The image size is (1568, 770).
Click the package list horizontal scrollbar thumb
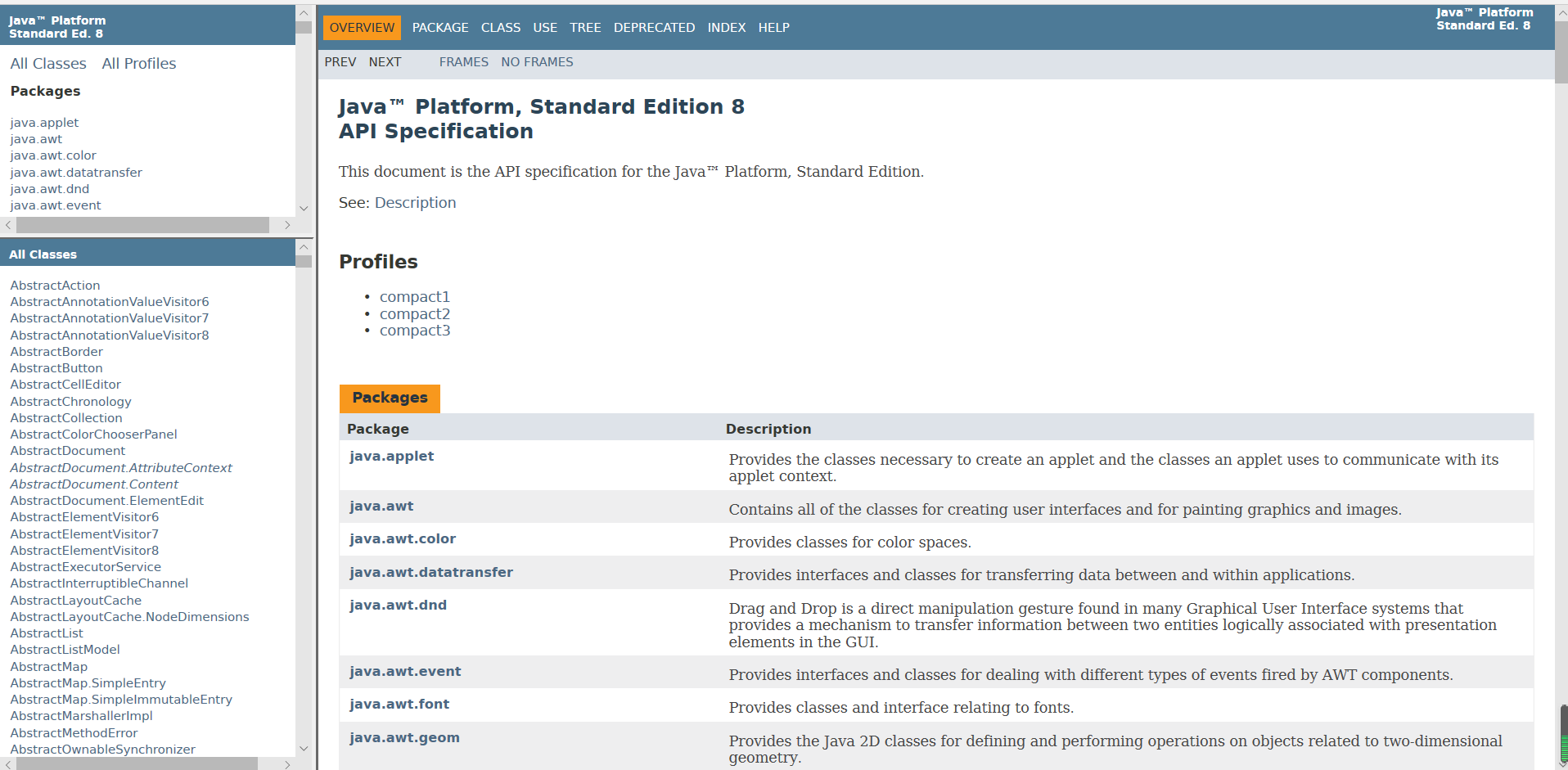tap(142, 225)
